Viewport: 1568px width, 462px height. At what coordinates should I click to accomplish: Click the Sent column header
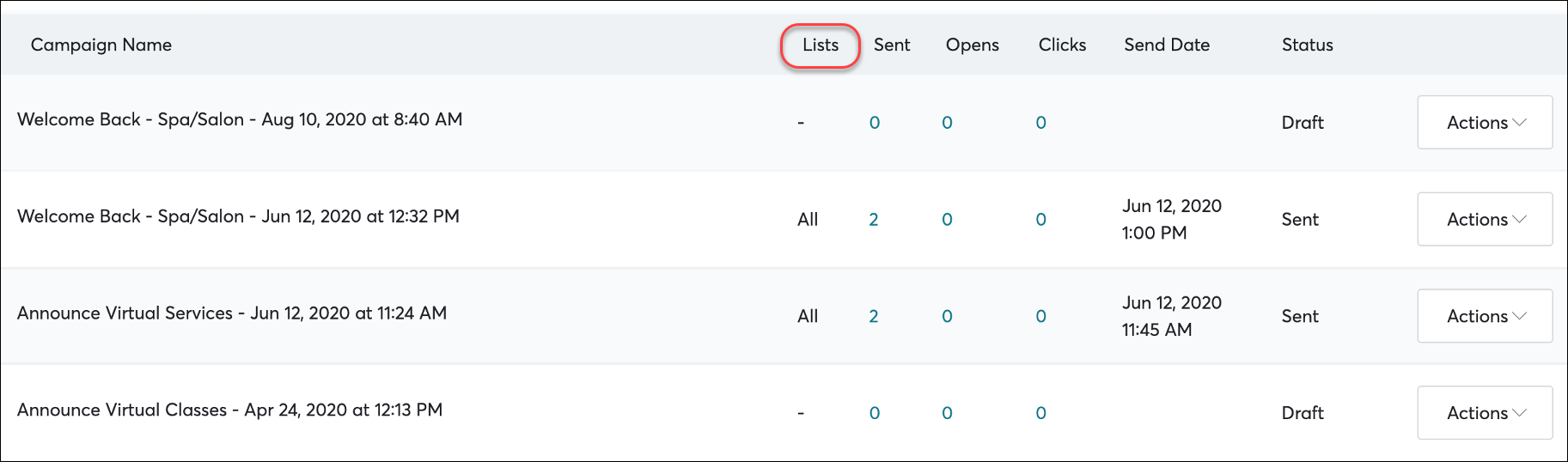tap(892, 45)
